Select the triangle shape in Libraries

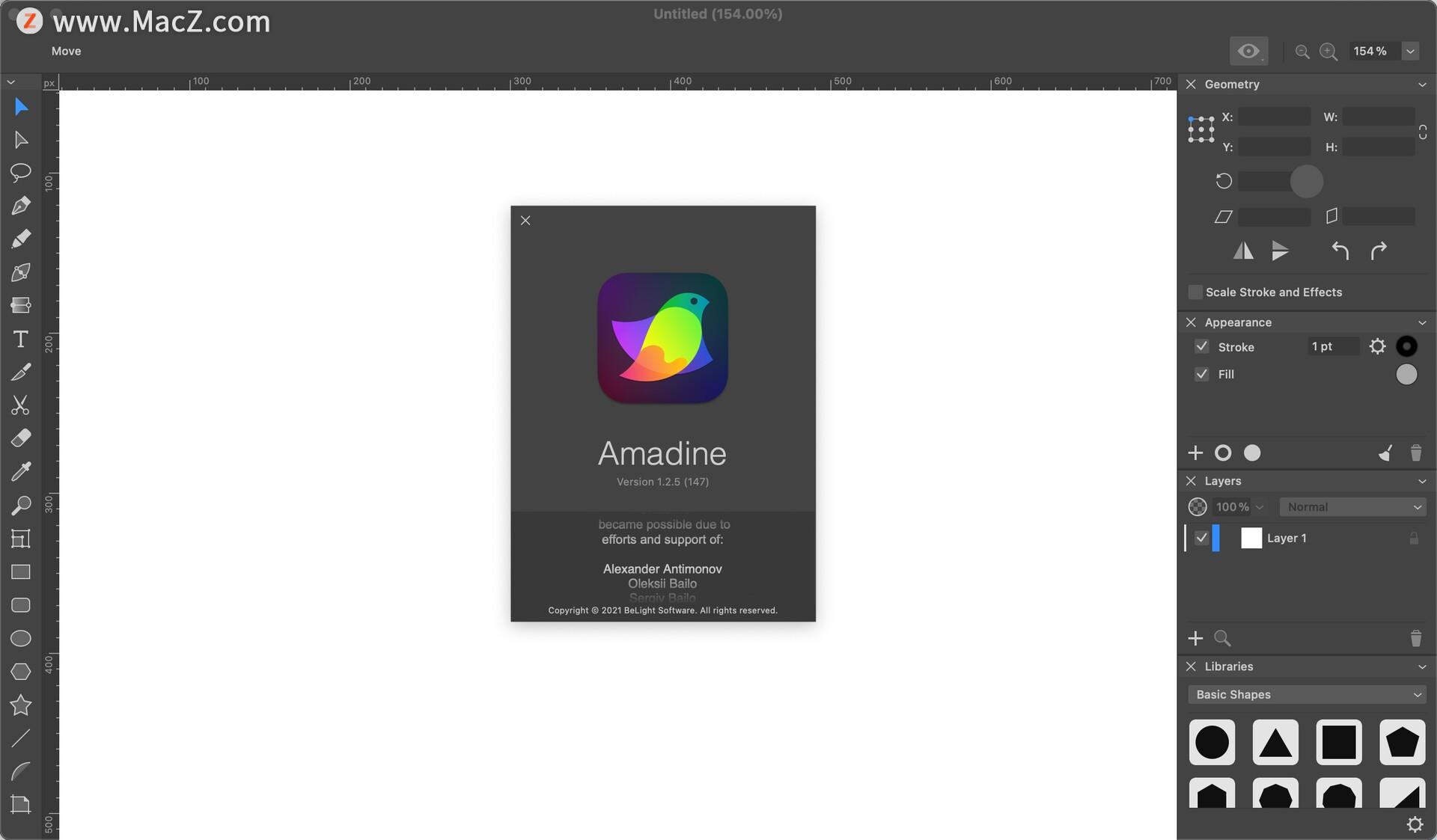(1275, 742)
